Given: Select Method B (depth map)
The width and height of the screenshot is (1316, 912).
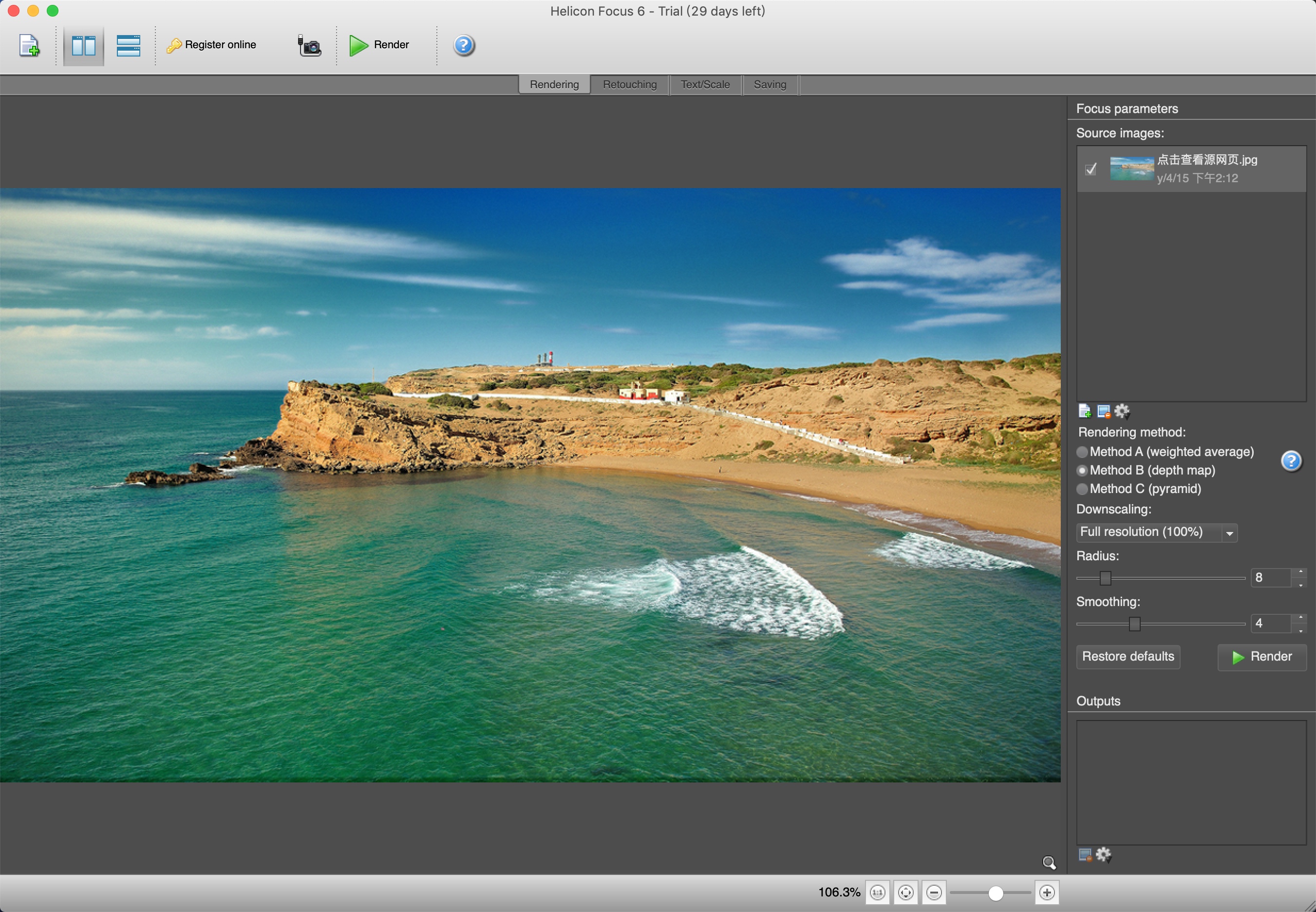Looking at the screenshot, I should pos(1082,470).
